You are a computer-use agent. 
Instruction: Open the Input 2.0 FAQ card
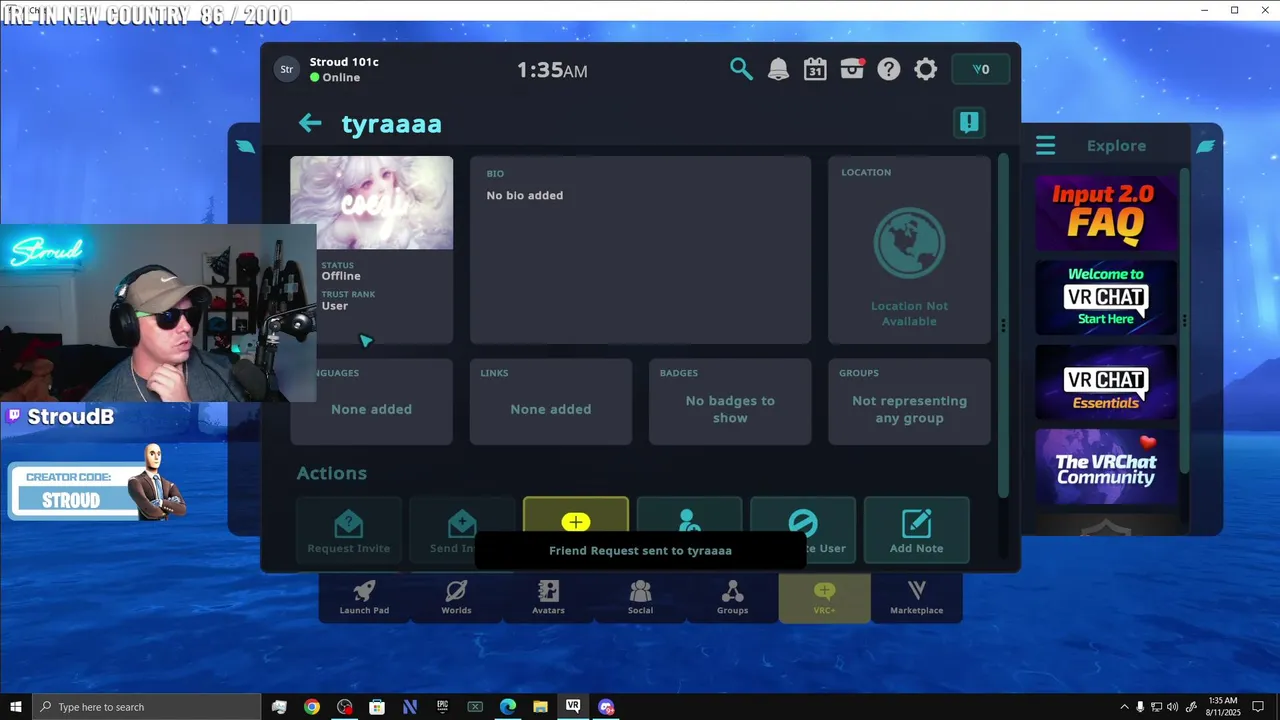(1105, 212)
